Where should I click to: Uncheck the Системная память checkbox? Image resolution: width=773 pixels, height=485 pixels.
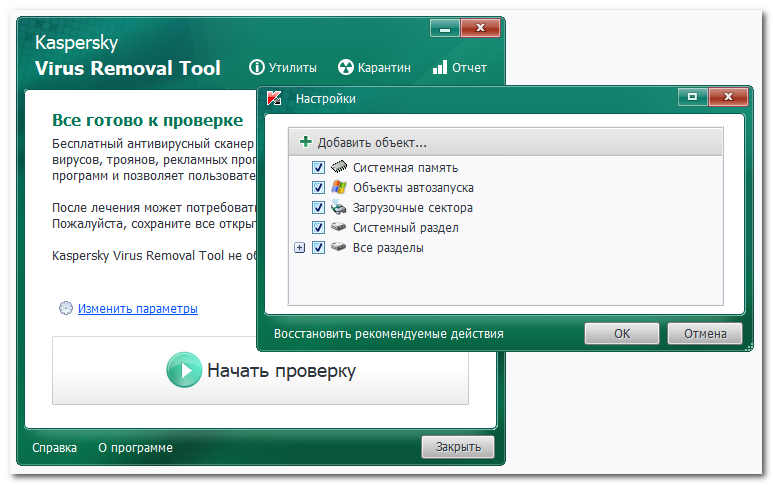coord(318,168)
